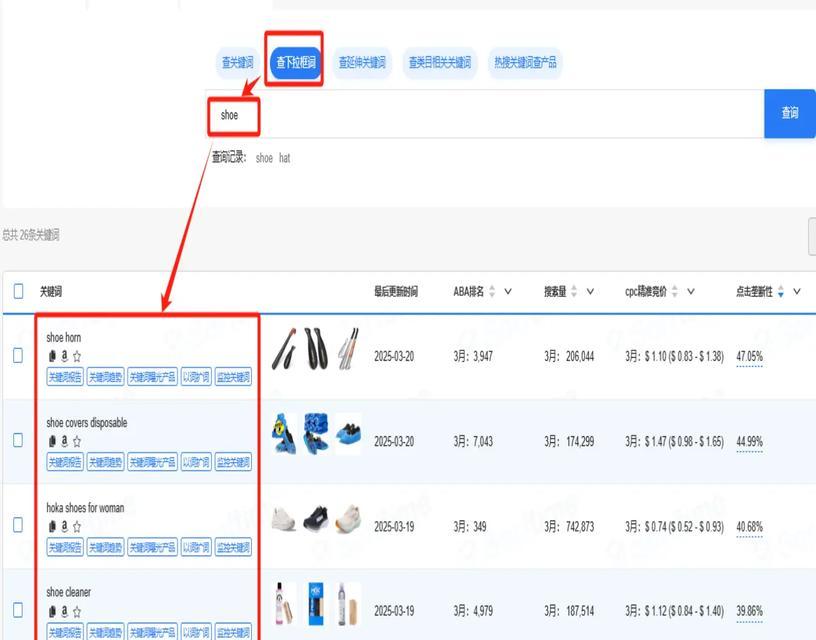
Task: Open the 热搜关键词查产品 tab
Action: pos(525,63)
